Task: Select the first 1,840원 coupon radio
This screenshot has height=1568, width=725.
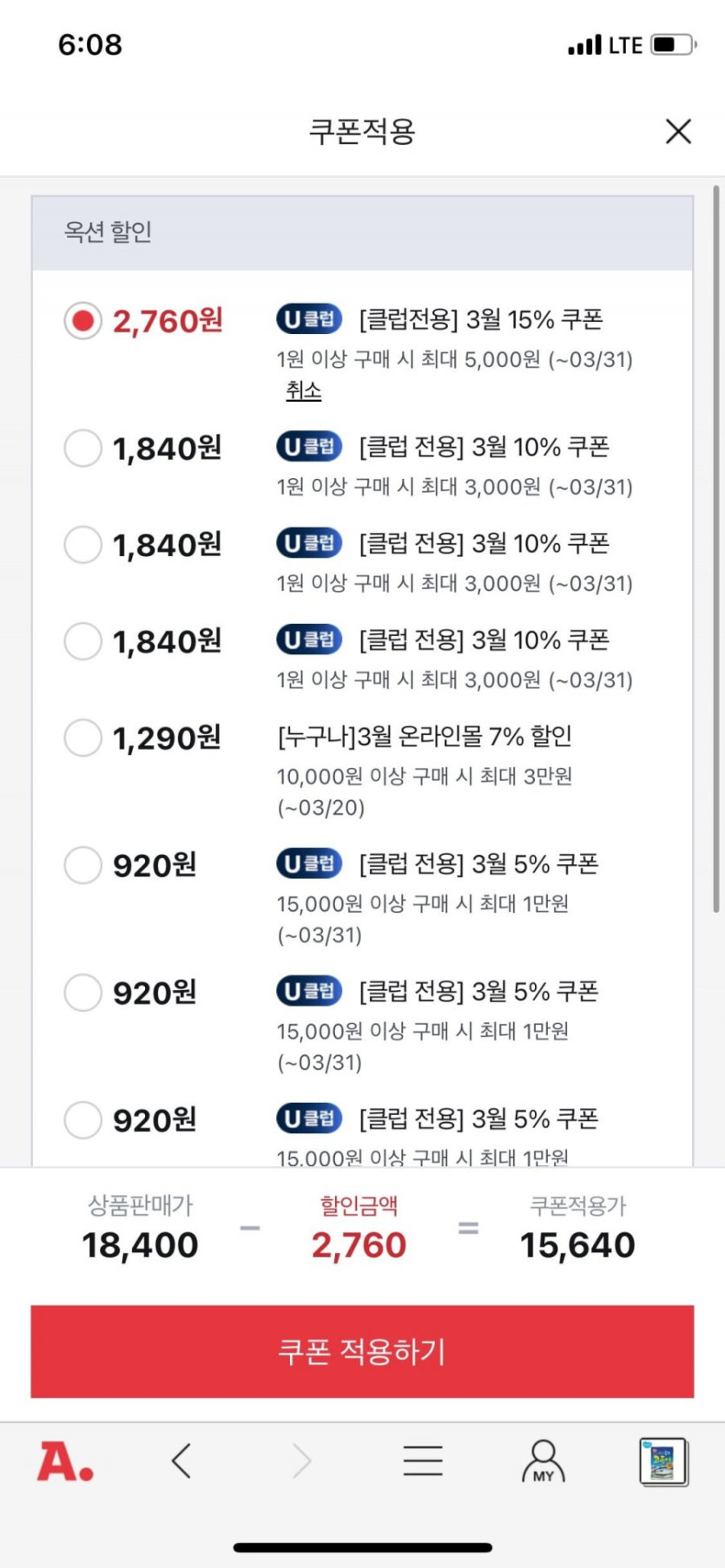Action: click(83, 449)
